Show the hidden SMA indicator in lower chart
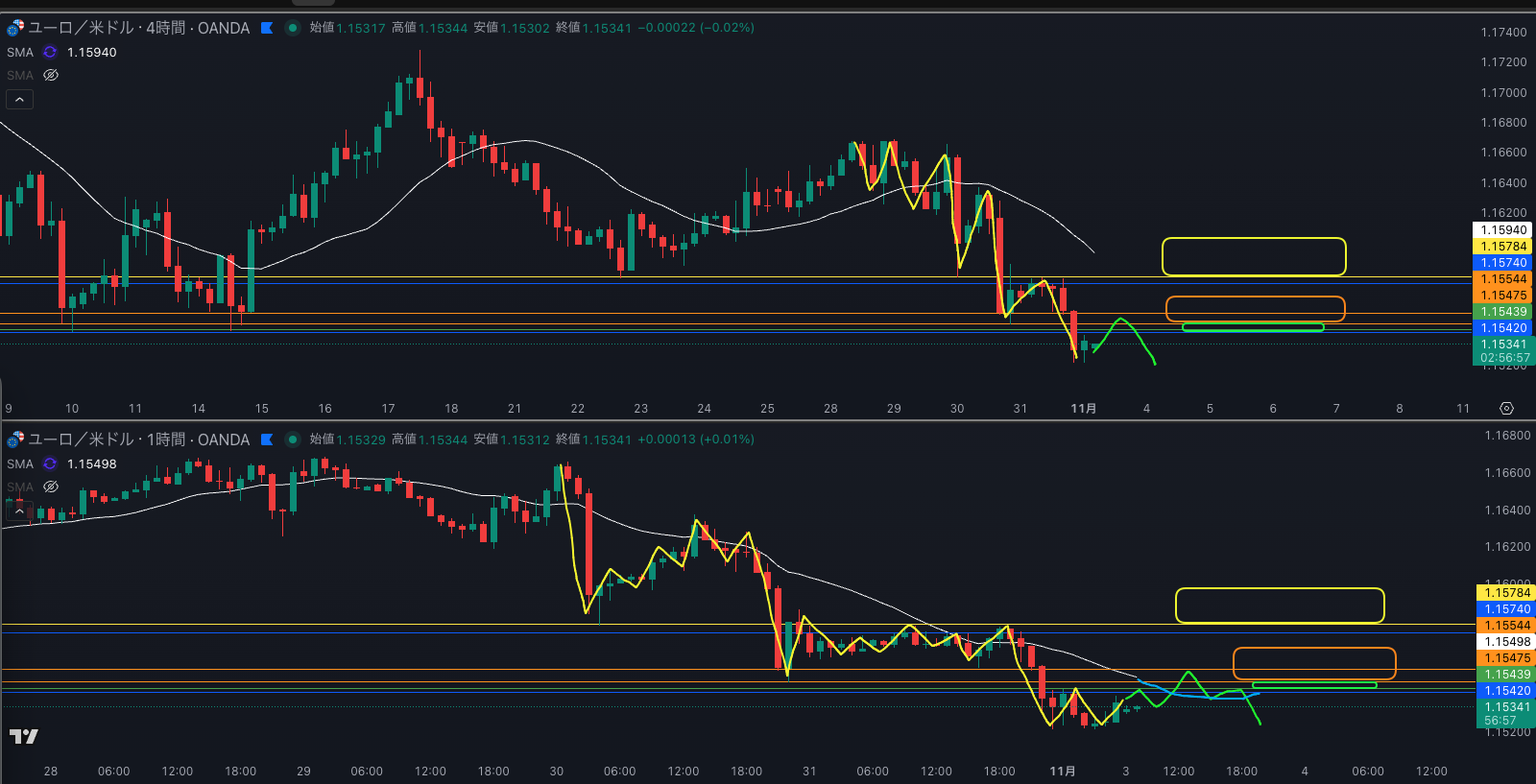The image size is (1536, 784). pyautogui.click(x=51, y=487)
